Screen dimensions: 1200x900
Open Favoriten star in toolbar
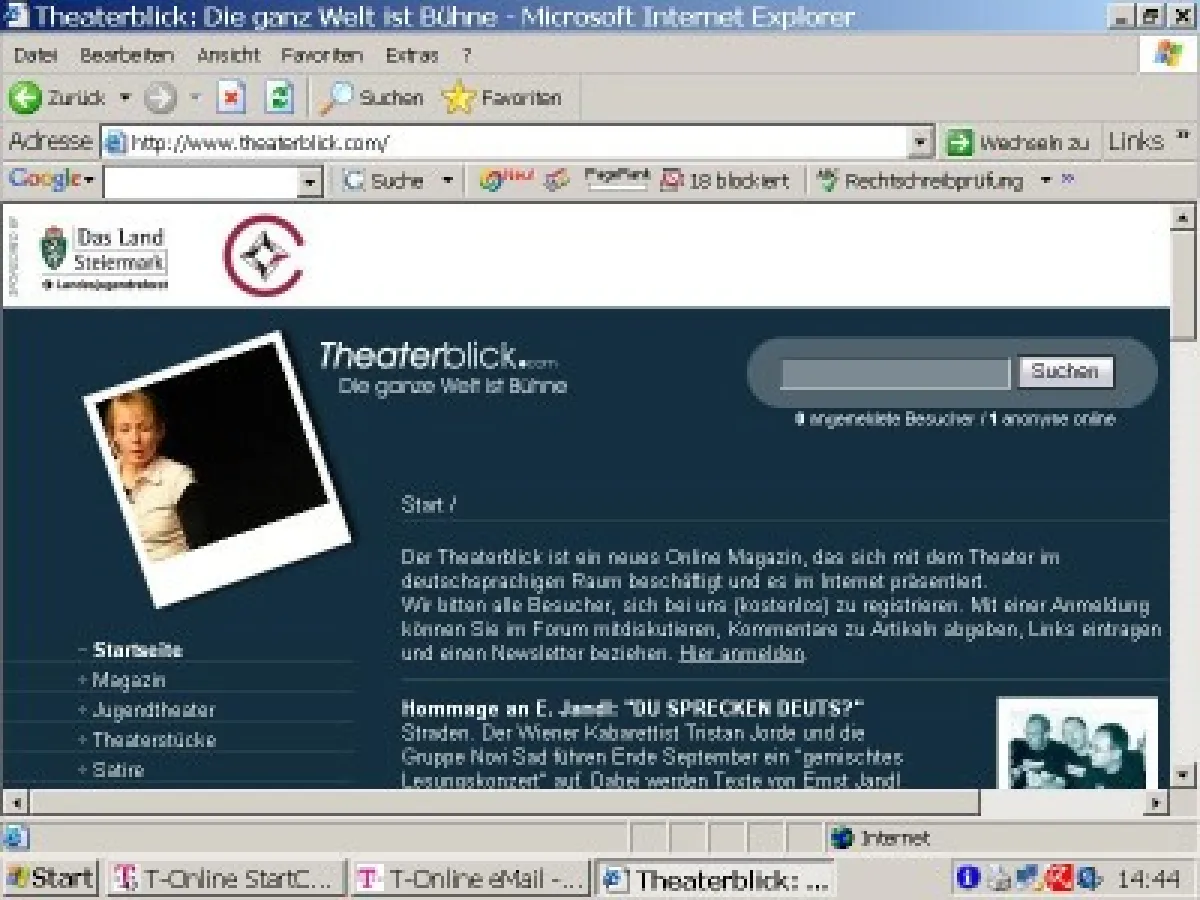[459, 98]
